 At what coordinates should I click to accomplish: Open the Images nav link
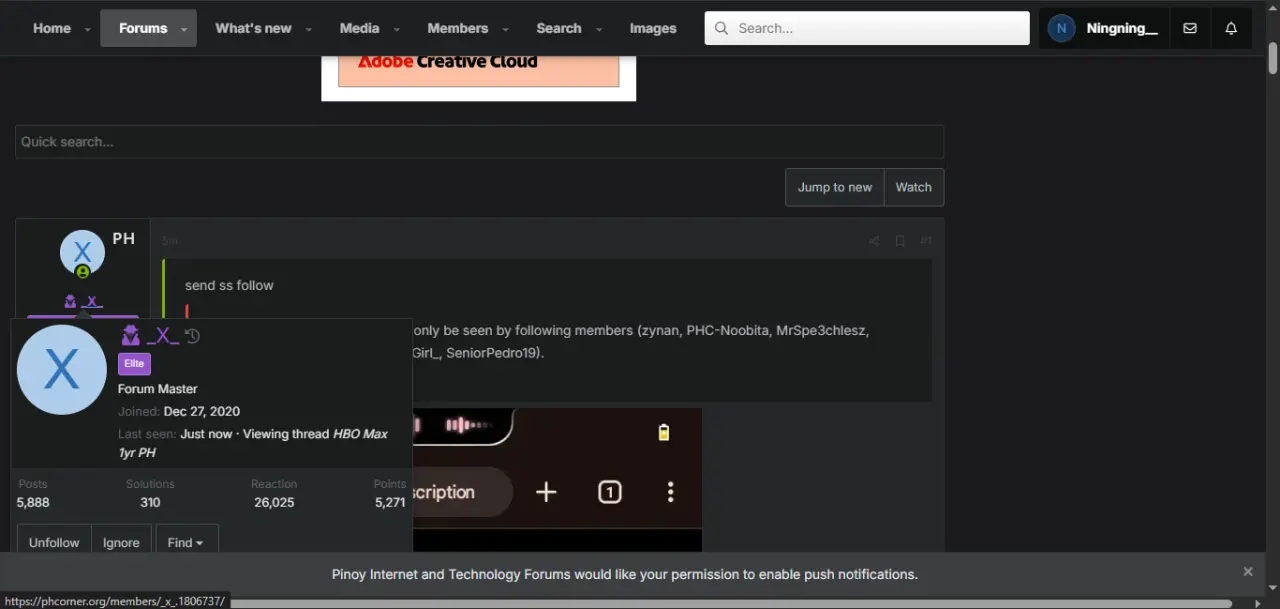pos(653,28)
